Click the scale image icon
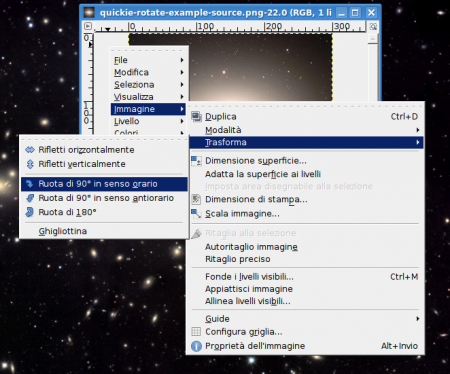 pos(196,213)
